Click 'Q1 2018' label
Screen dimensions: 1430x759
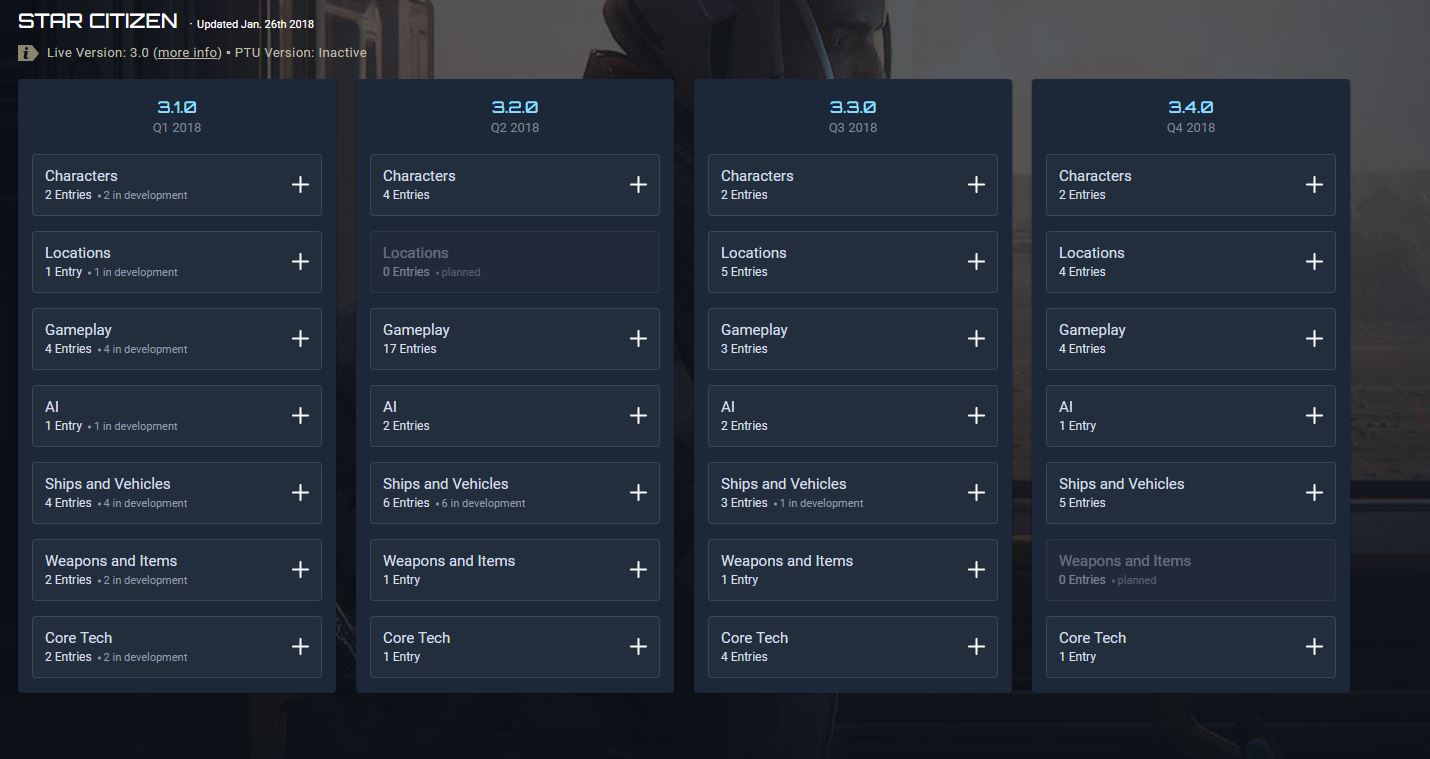tap(177, 128)
